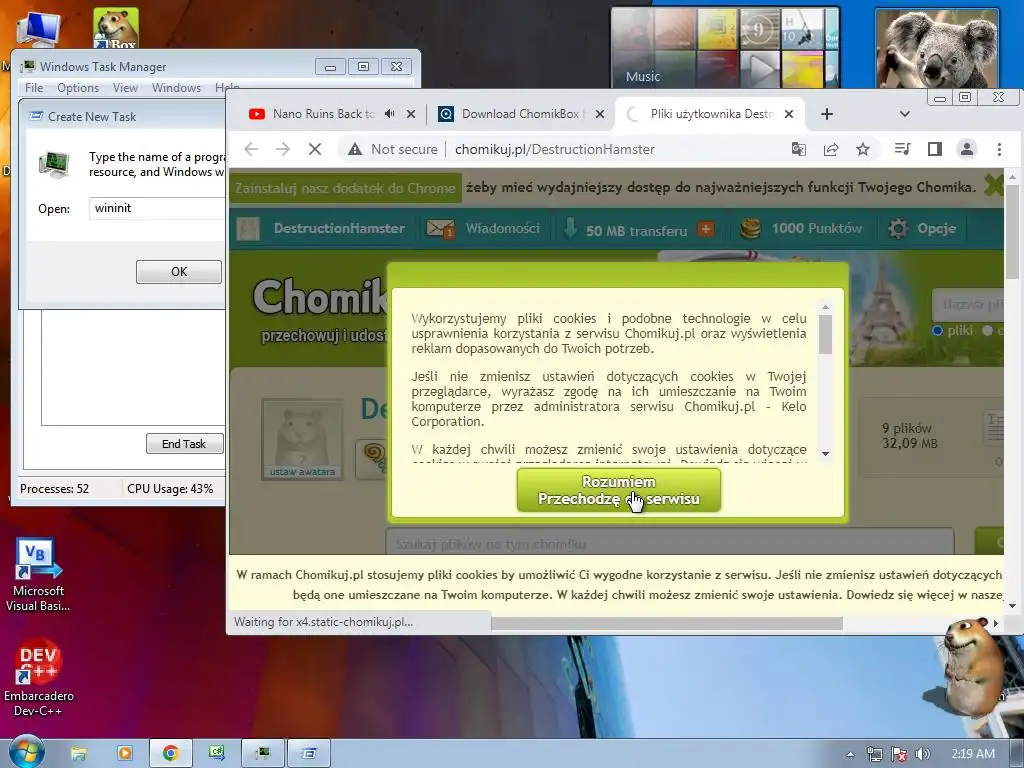This screenshot has width=1024, height=768.
Task: Click the koala picture gadget
Action: [937, 49]
